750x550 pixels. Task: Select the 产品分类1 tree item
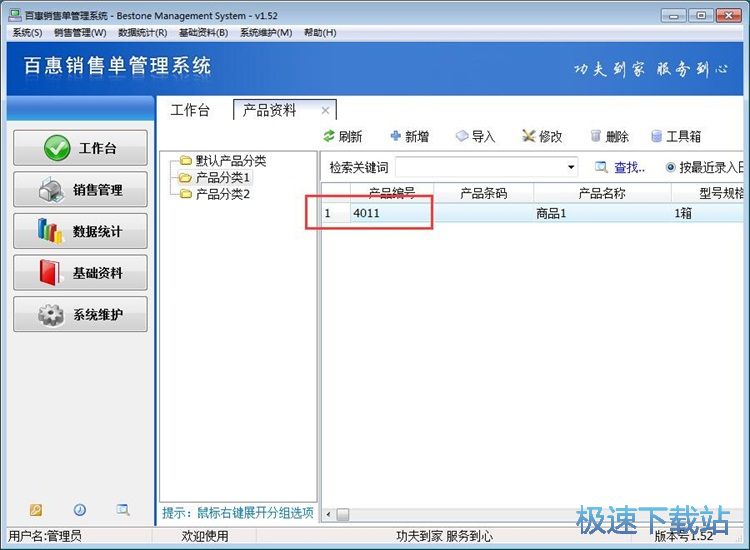coord(222,177)
